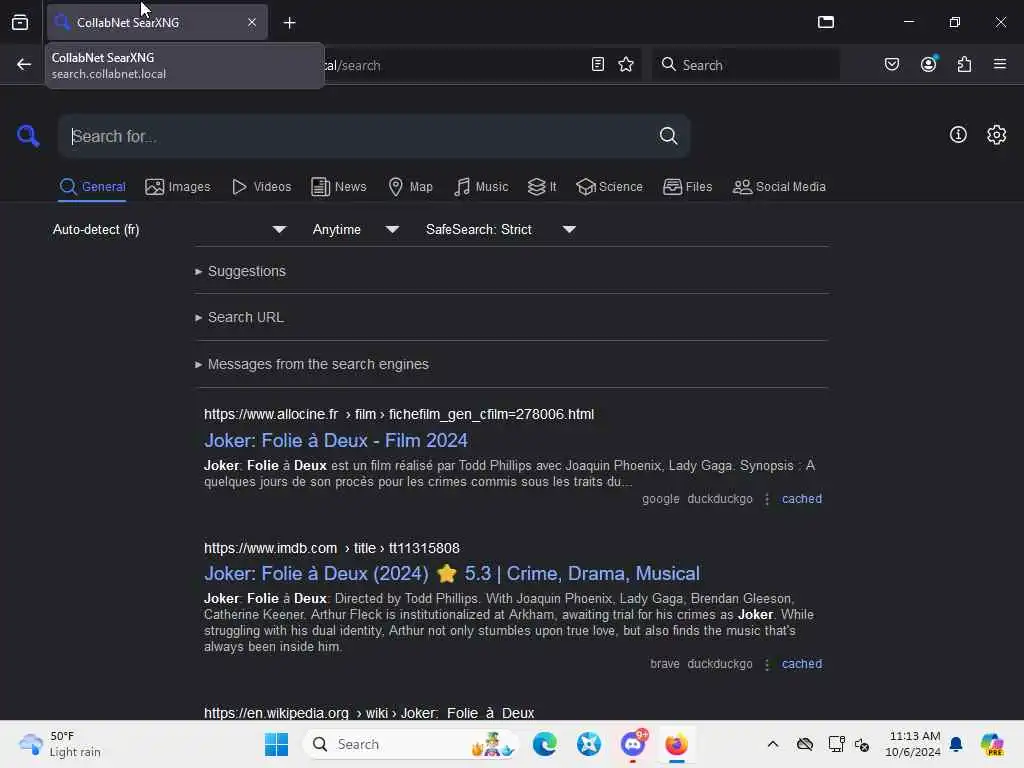The image size is (1024, 768).
Task: Open the Joker: Folie à Deux - Film 2024 link
Action: click(336, 441)
